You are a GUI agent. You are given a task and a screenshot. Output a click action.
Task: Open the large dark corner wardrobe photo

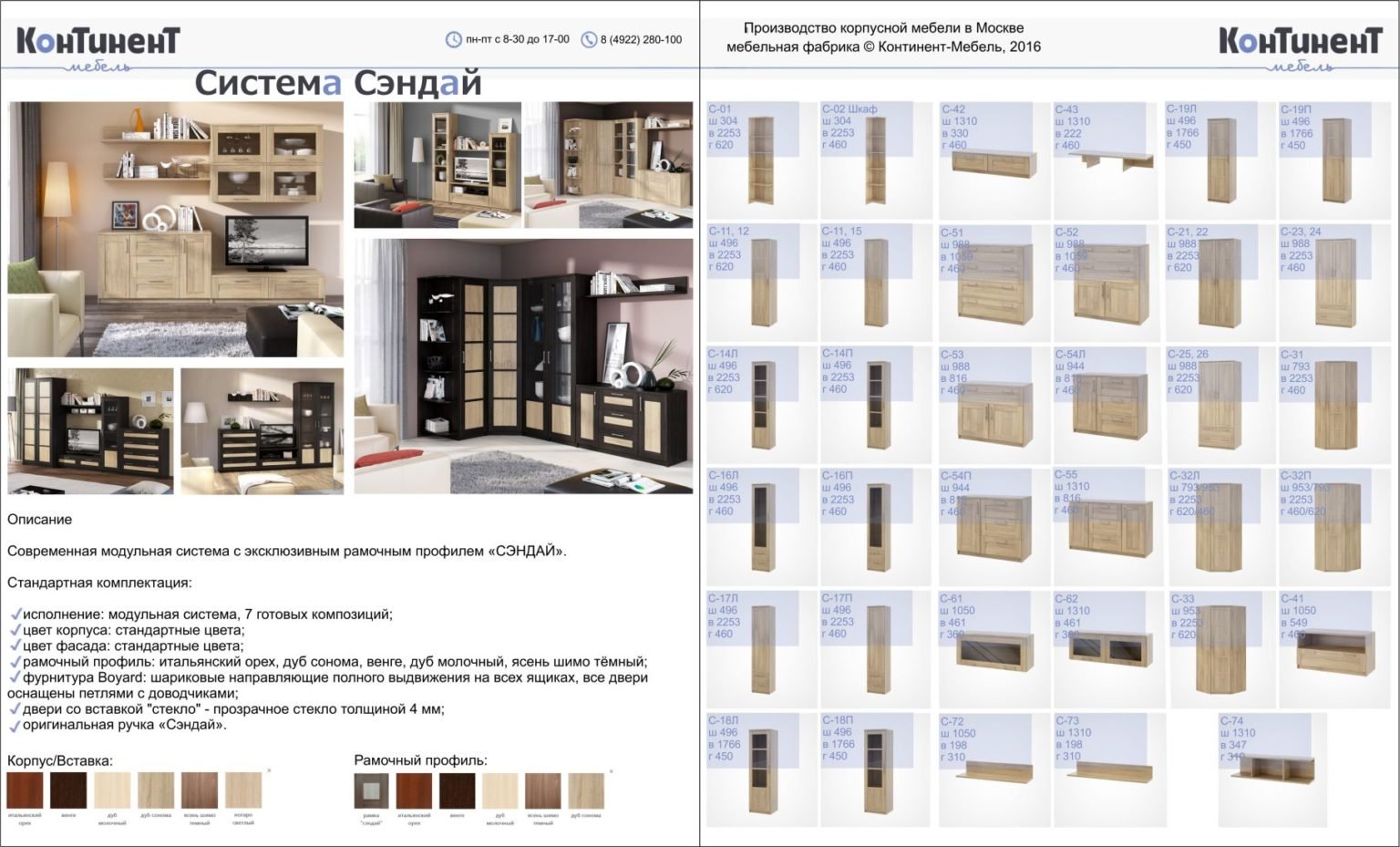point(523,367)
